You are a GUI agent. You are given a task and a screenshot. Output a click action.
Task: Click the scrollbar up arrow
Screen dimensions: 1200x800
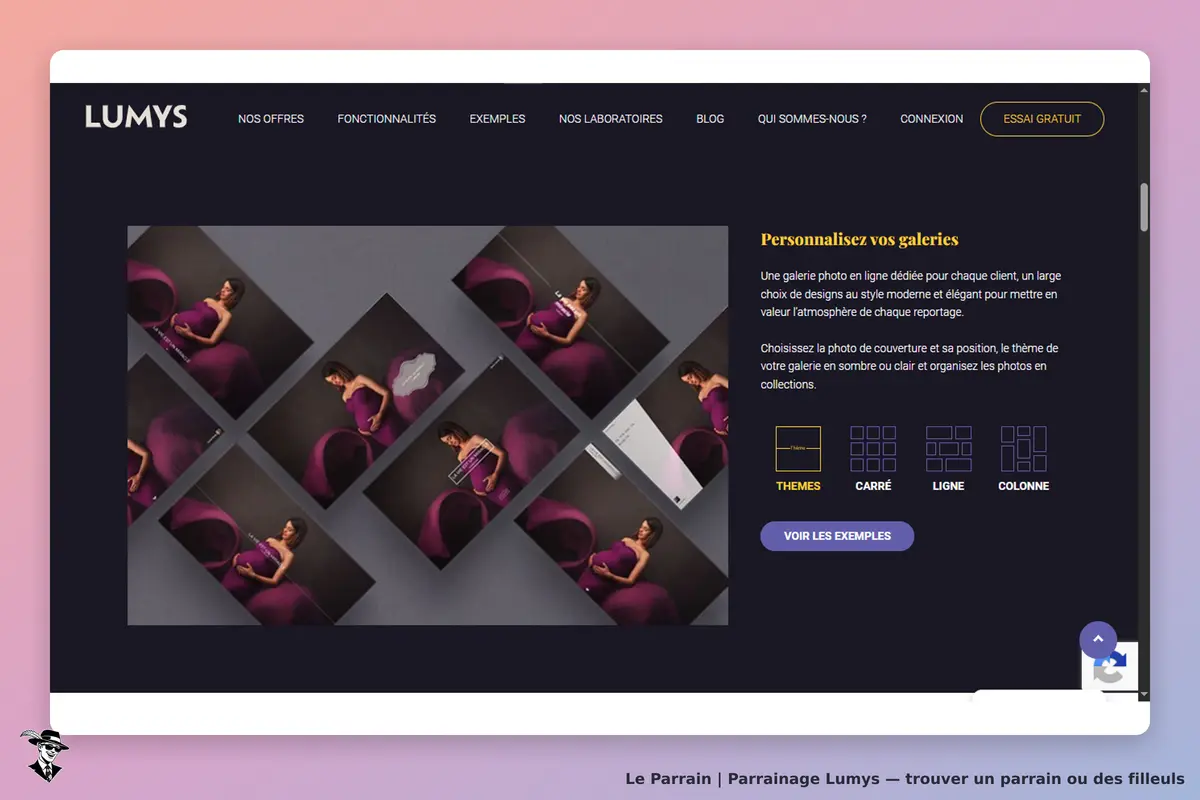coord(1144,90)
